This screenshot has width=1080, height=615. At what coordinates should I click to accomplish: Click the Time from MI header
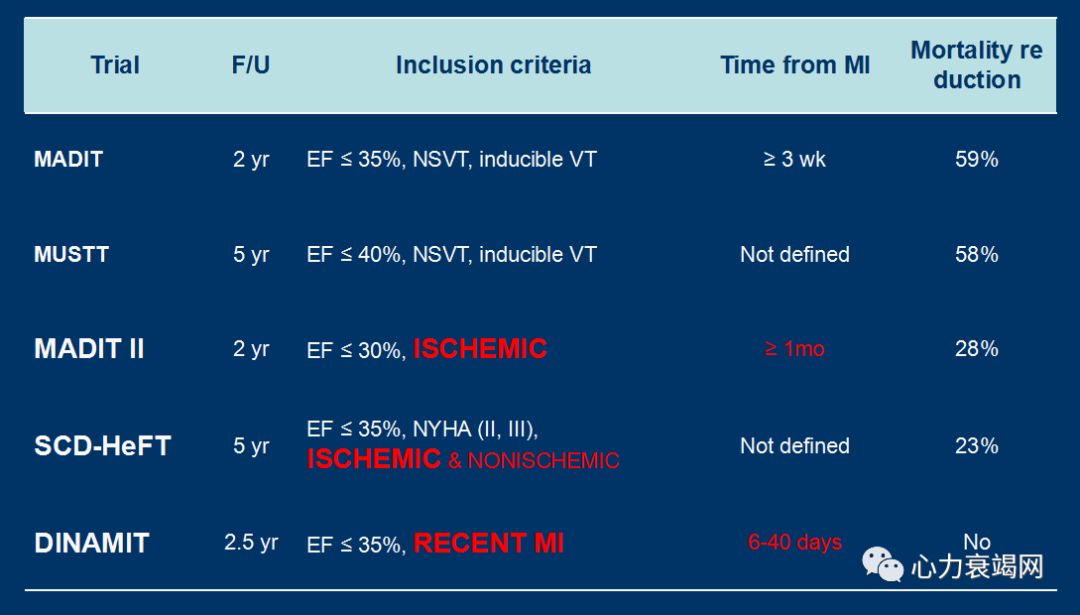(795, 65)
